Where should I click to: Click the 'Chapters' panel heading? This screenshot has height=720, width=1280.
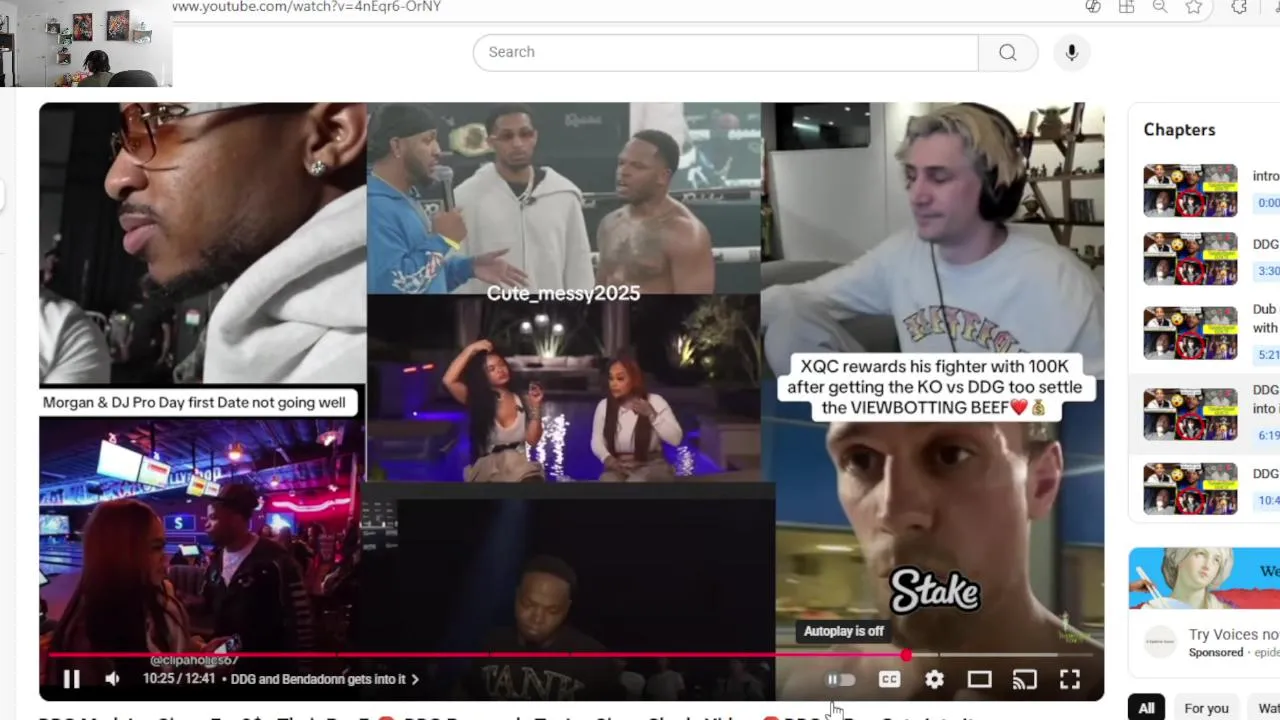(1179, 130)
